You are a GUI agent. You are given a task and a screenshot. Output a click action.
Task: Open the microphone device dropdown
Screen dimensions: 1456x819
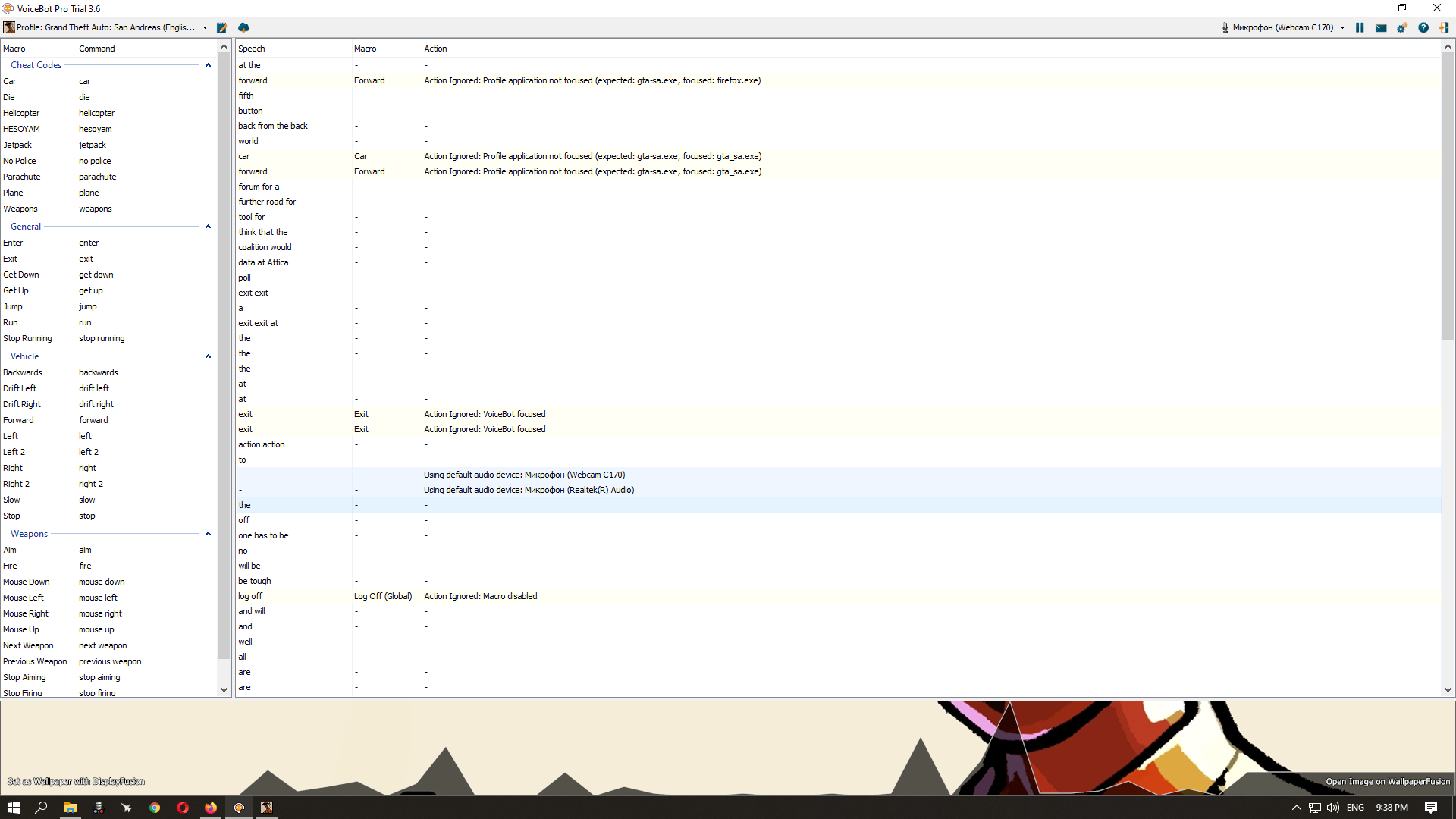click(x=1342, y=27)
